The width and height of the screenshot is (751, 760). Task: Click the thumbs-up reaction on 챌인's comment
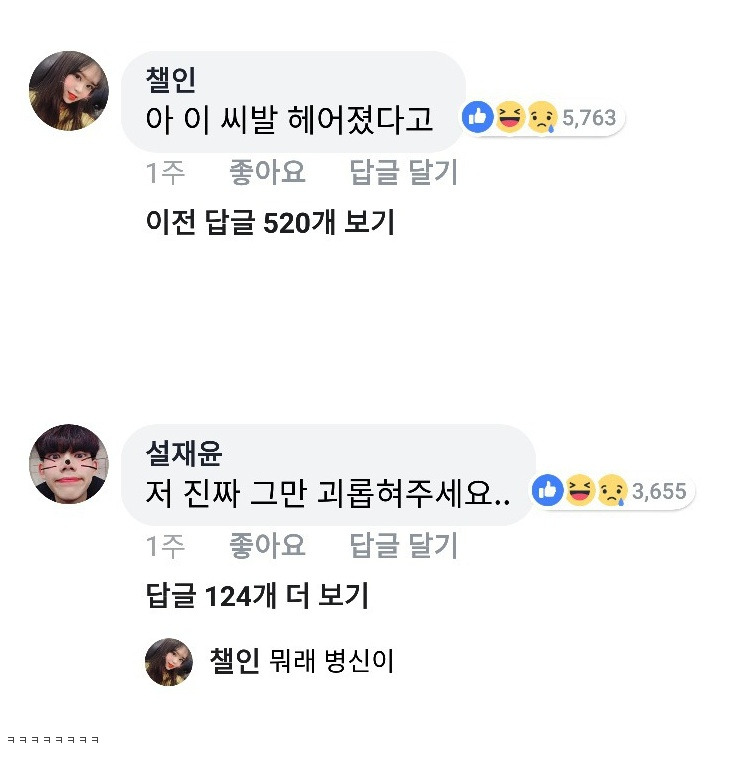[478, 117]
